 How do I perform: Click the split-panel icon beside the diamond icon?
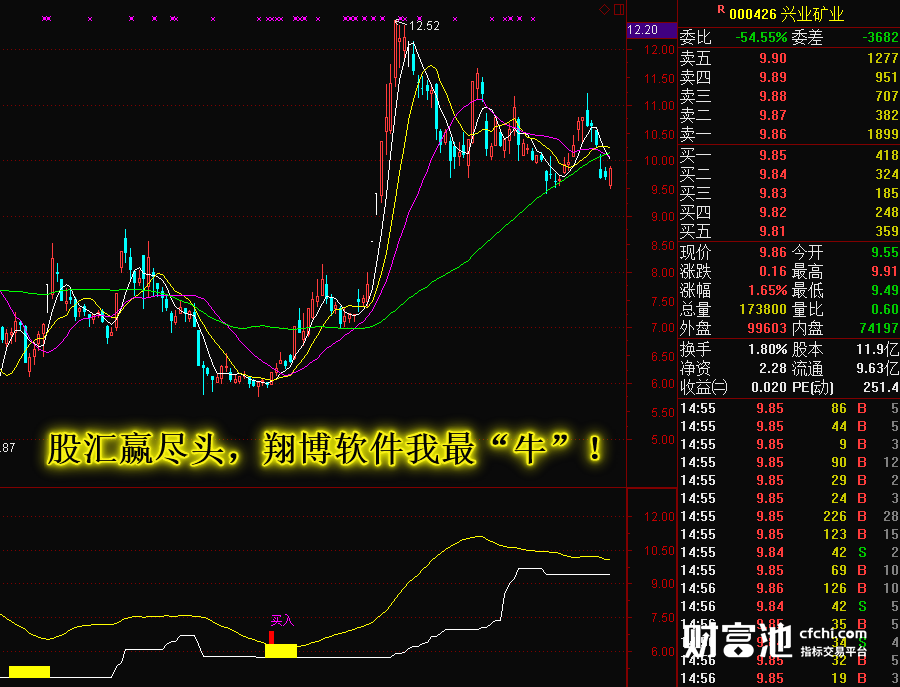pos(619,9)
